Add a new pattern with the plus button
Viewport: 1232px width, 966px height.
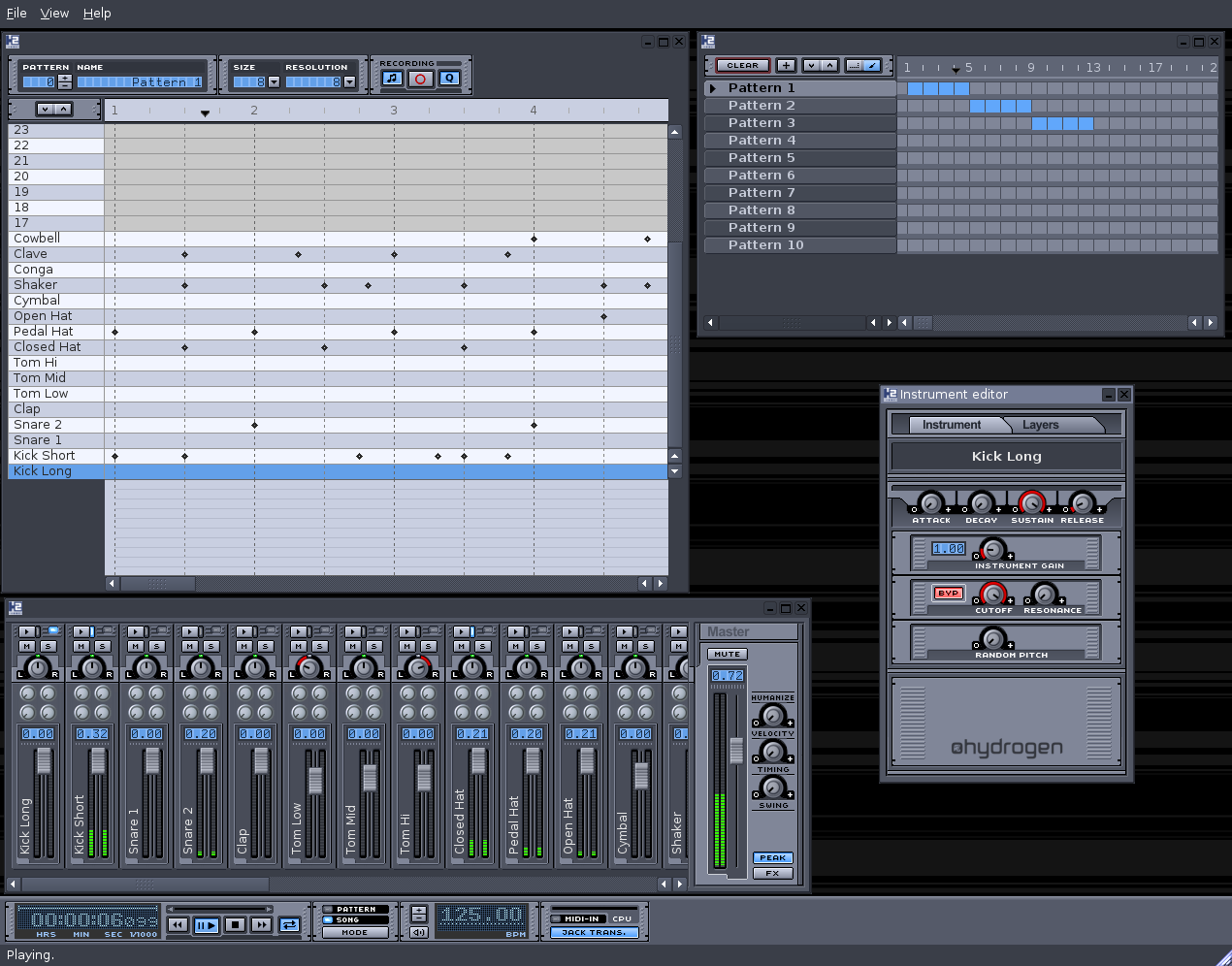(x=786, y=66)
